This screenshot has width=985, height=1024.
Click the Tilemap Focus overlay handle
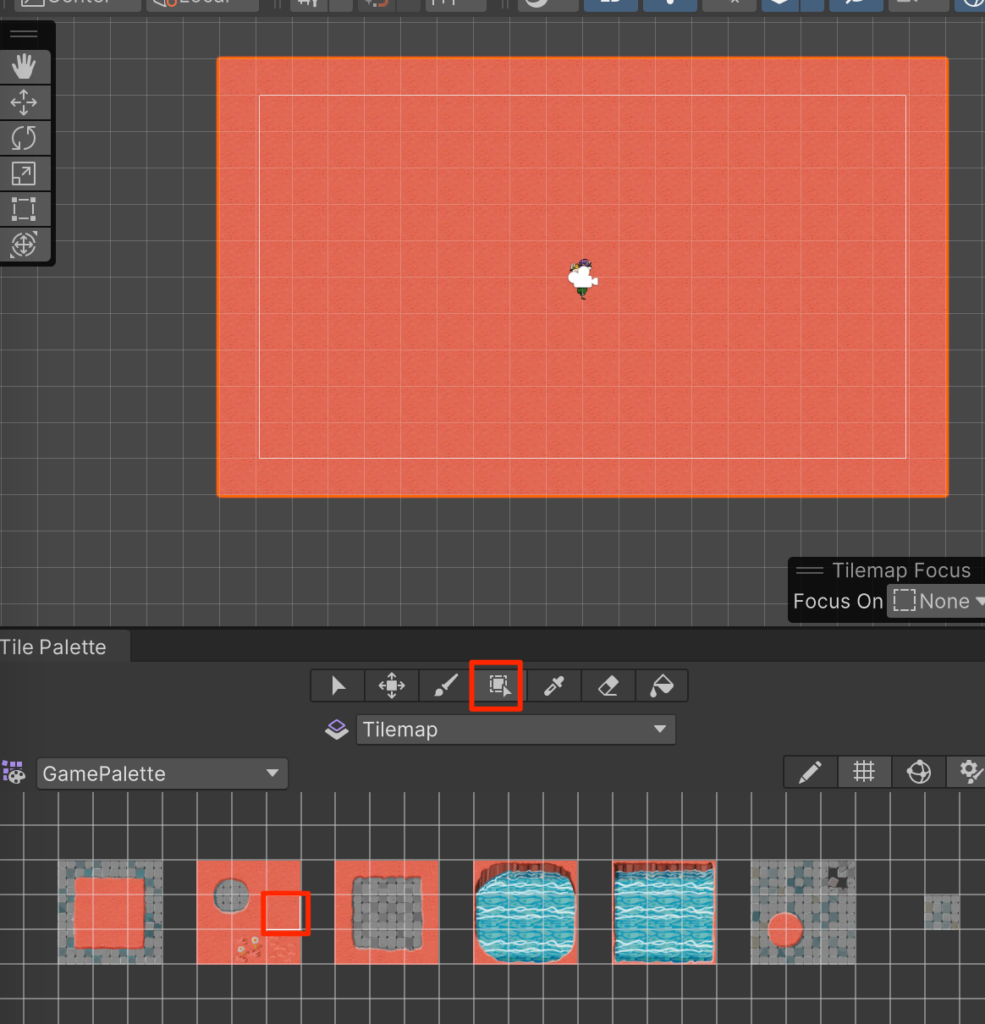click(x=809, y=571)
